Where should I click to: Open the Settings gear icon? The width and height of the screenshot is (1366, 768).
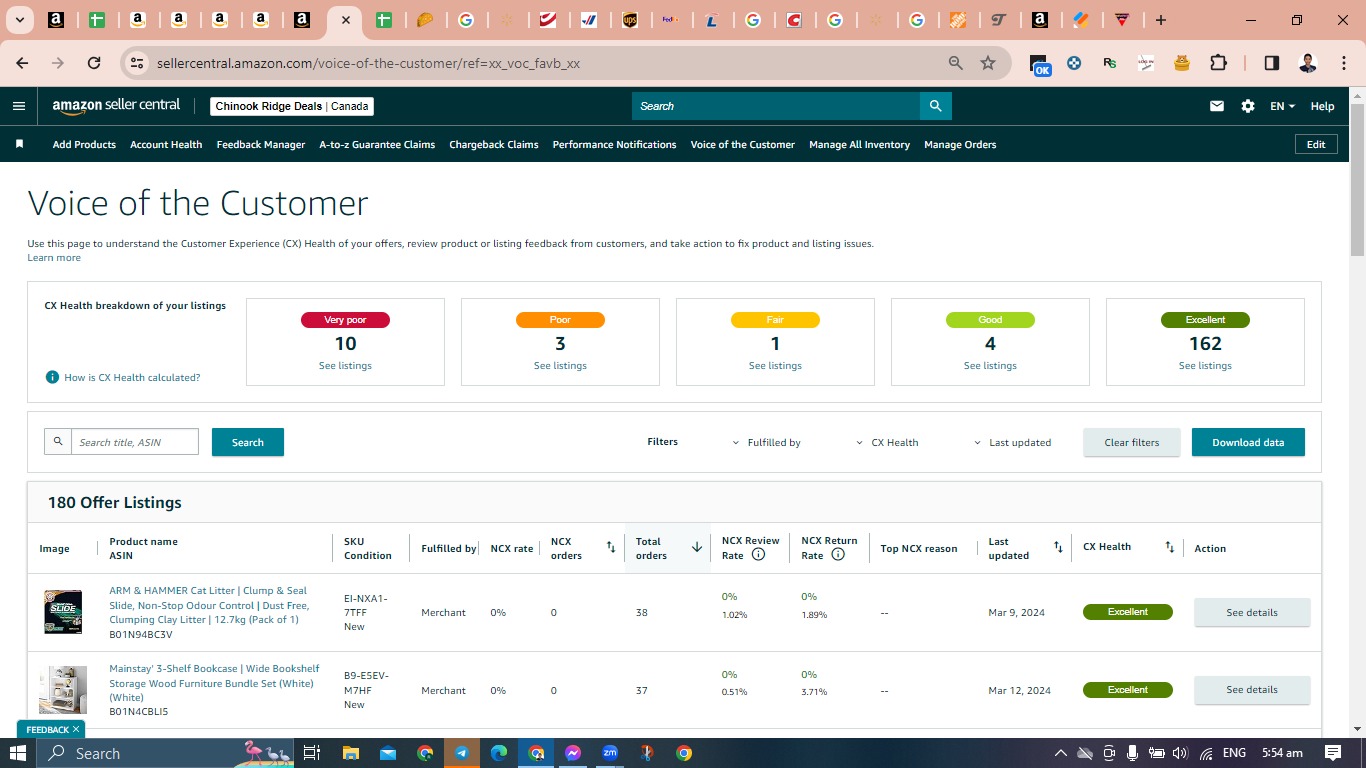click(1248, 106)
